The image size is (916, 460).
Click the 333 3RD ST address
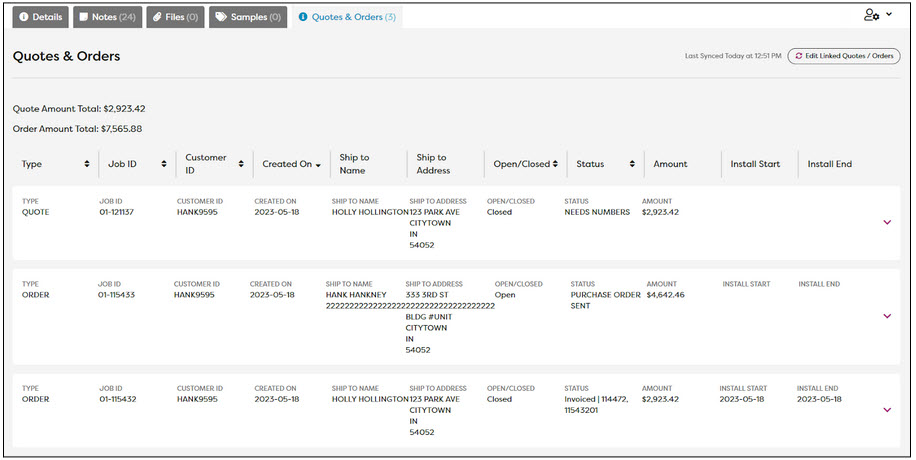[x=427, y=295]
